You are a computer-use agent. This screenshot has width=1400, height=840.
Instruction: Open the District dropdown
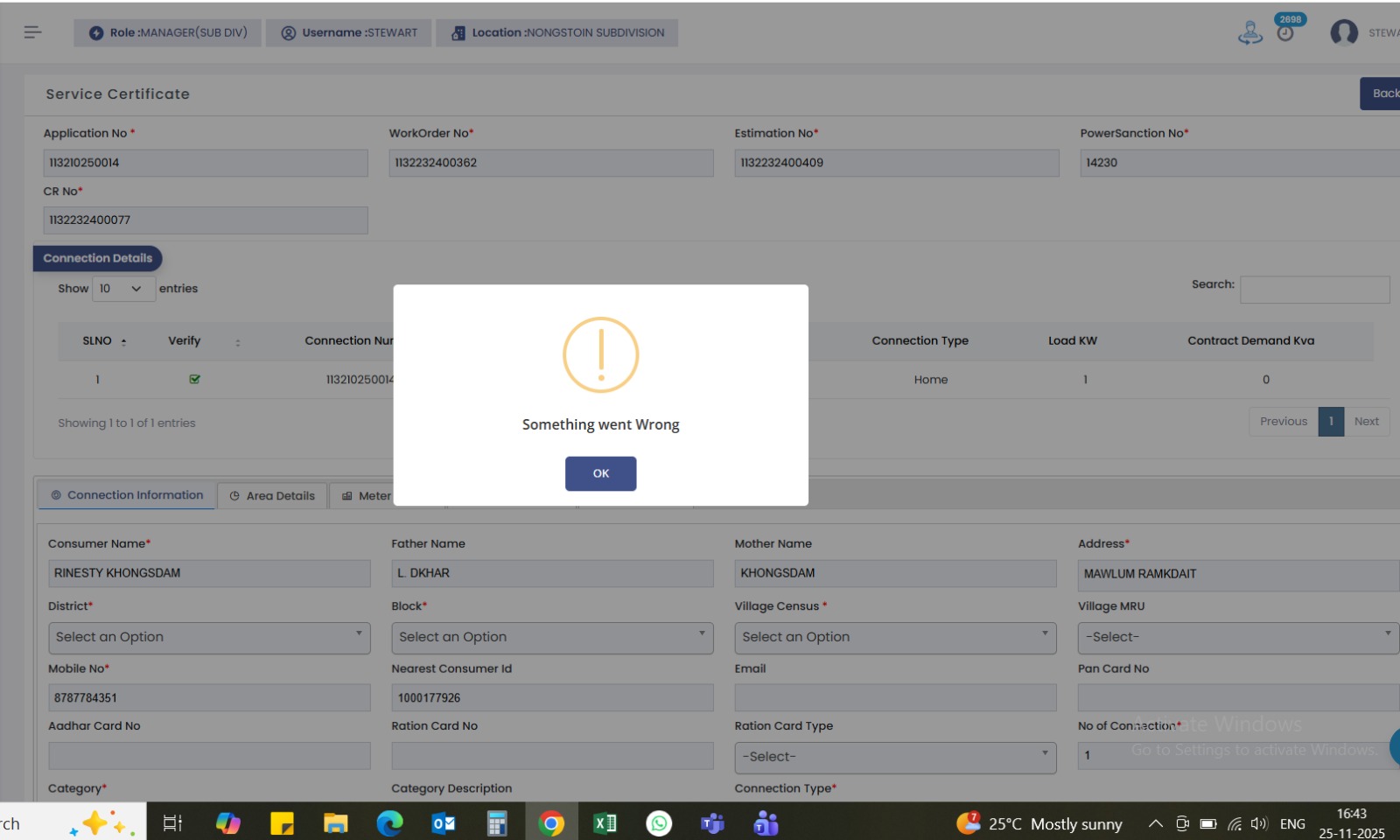pyautogui.click(x=209, y=637)
